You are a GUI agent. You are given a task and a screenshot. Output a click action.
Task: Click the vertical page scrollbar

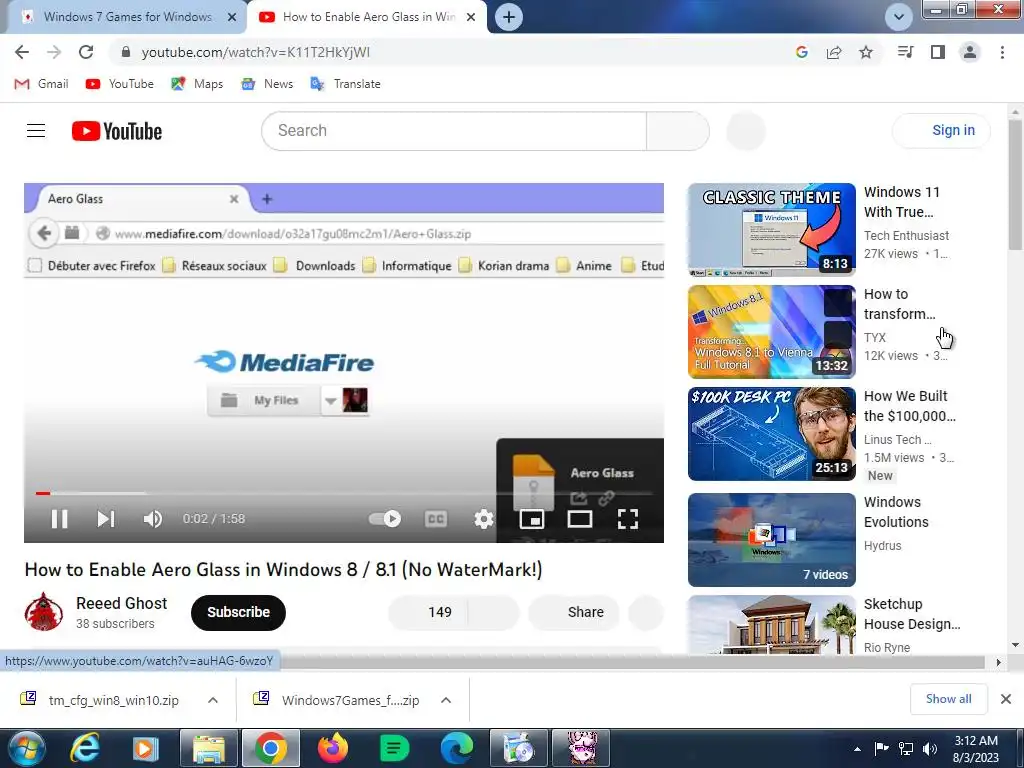coord(1015,184)
